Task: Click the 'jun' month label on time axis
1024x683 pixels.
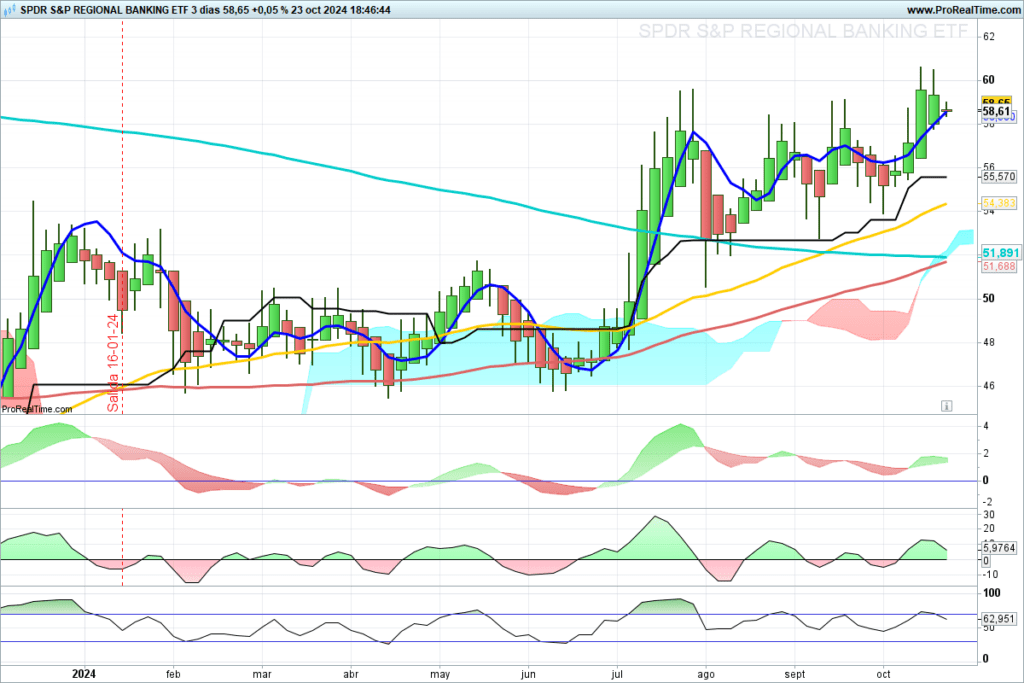Action: (x=528, y=674)
